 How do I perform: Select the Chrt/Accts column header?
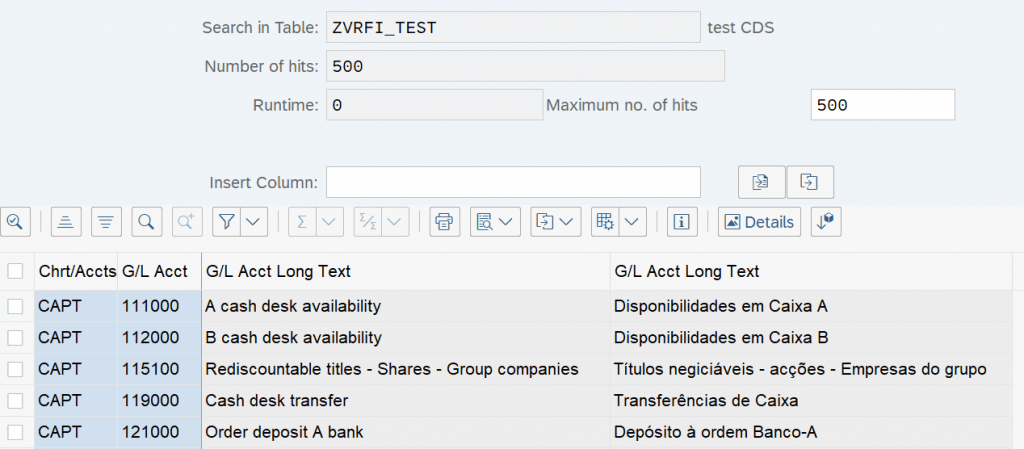point(76,271)
